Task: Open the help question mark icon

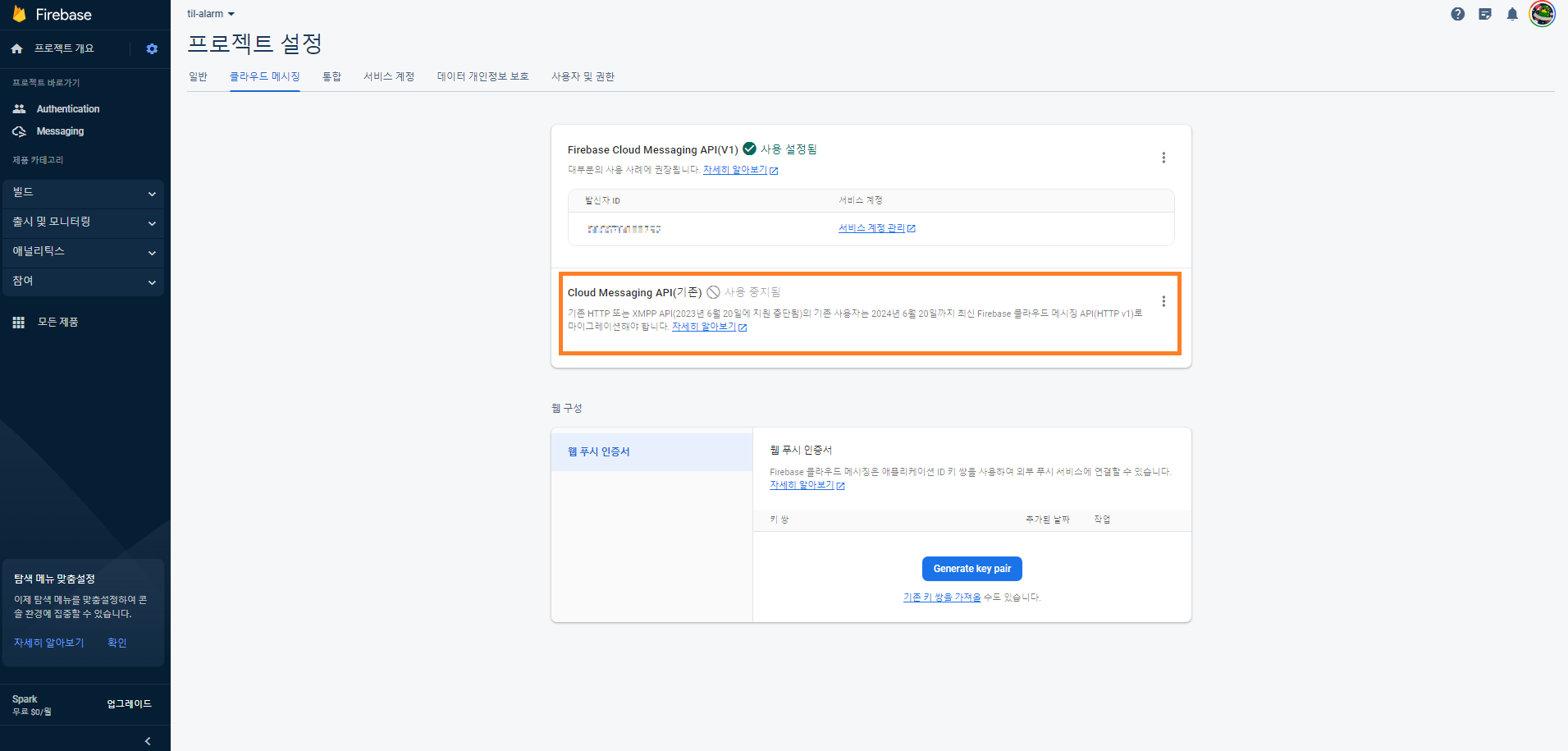Action: [x=1457, y=14]
